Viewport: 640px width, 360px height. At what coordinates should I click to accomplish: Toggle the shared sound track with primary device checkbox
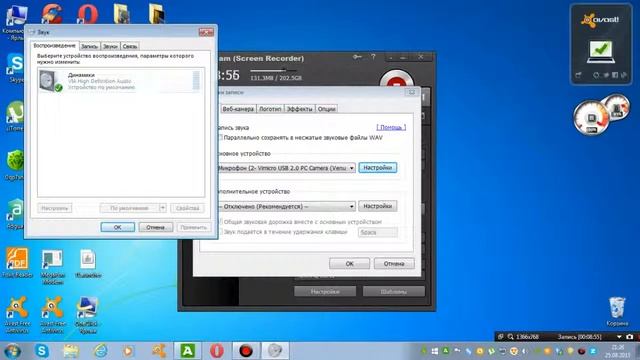click(221, 222)
